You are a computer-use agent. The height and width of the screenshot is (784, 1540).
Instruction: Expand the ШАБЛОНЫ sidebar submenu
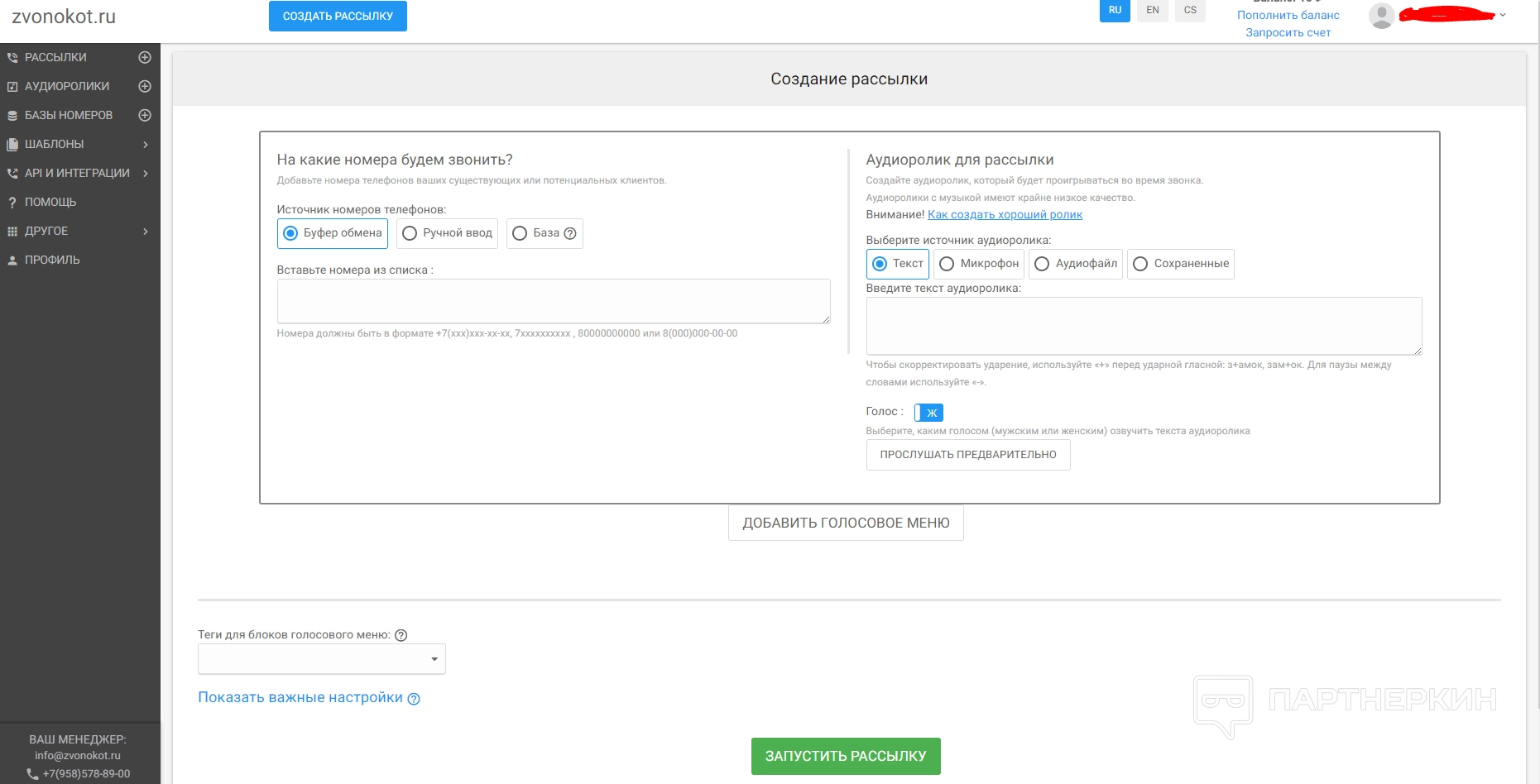[146, 145]
